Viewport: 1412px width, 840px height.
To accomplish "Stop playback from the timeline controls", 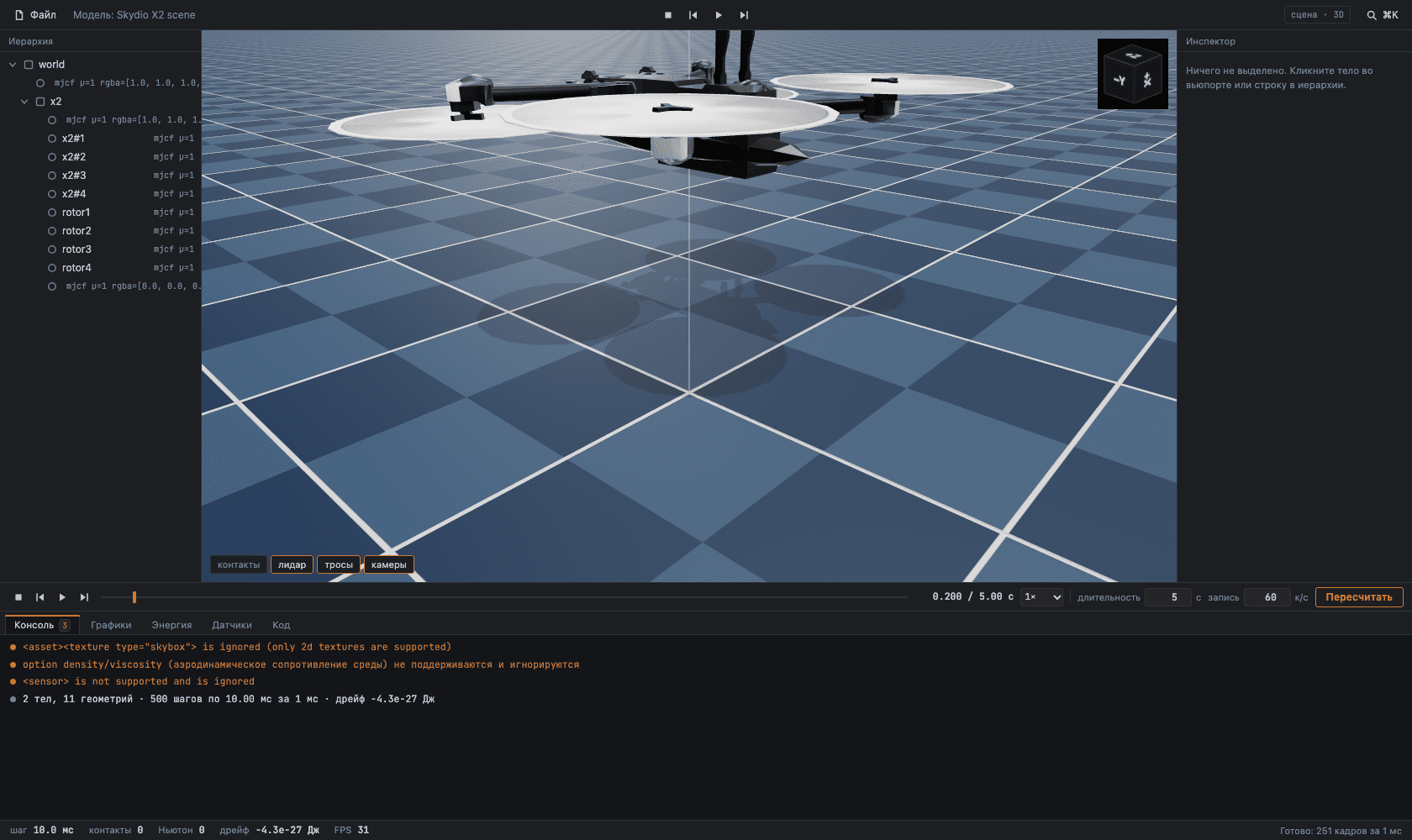I will [x=18, y=597].
